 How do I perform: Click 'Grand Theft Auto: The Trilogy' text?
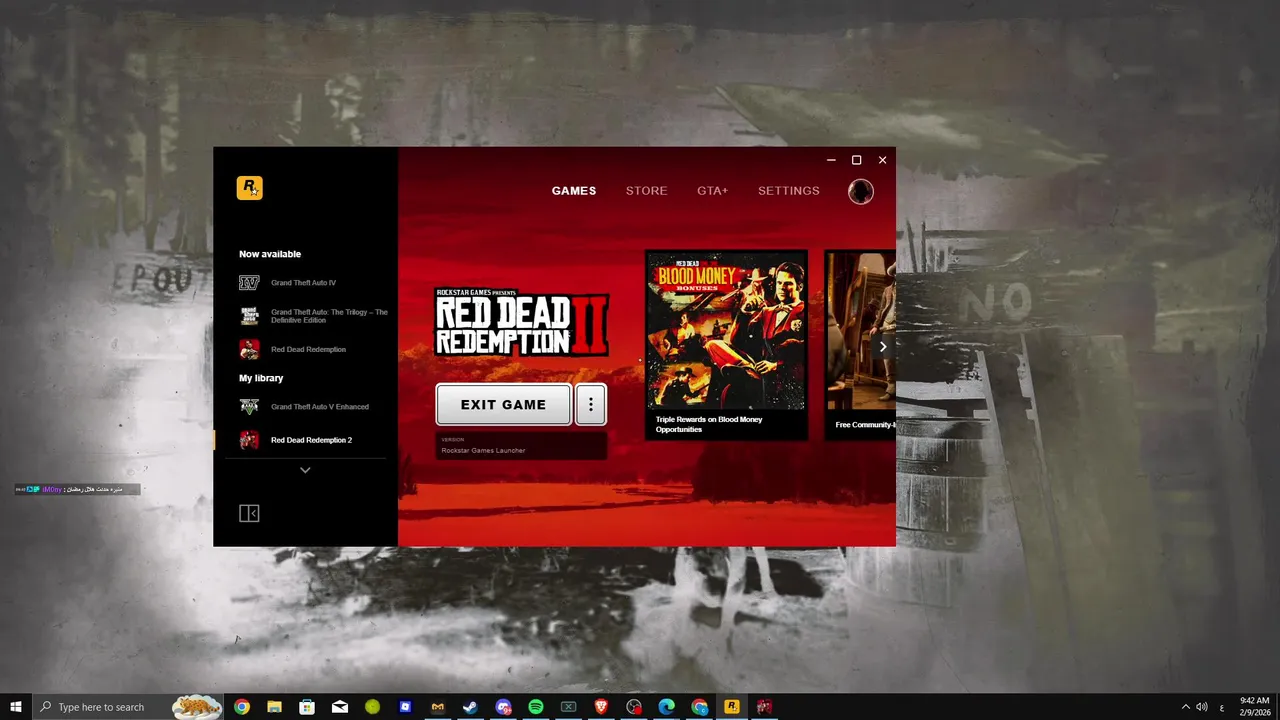click(329, 316)
